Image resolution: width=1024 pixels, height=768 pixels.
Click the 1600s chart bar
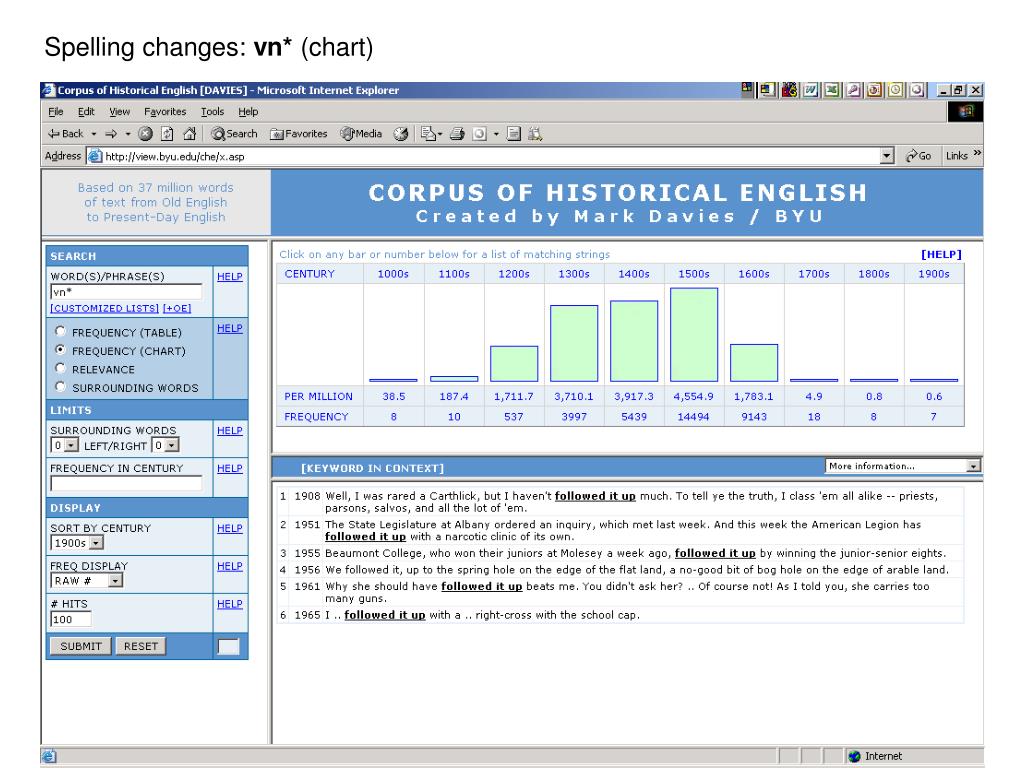click(754, 362)
